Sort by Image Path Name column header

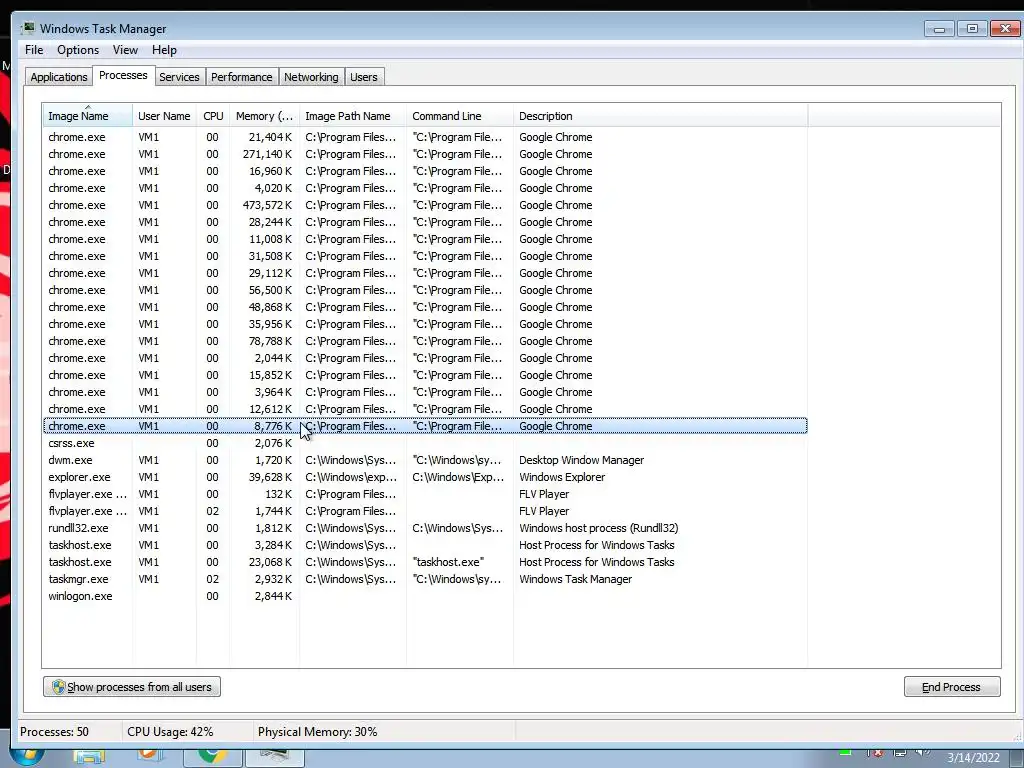tap(353, 116)
